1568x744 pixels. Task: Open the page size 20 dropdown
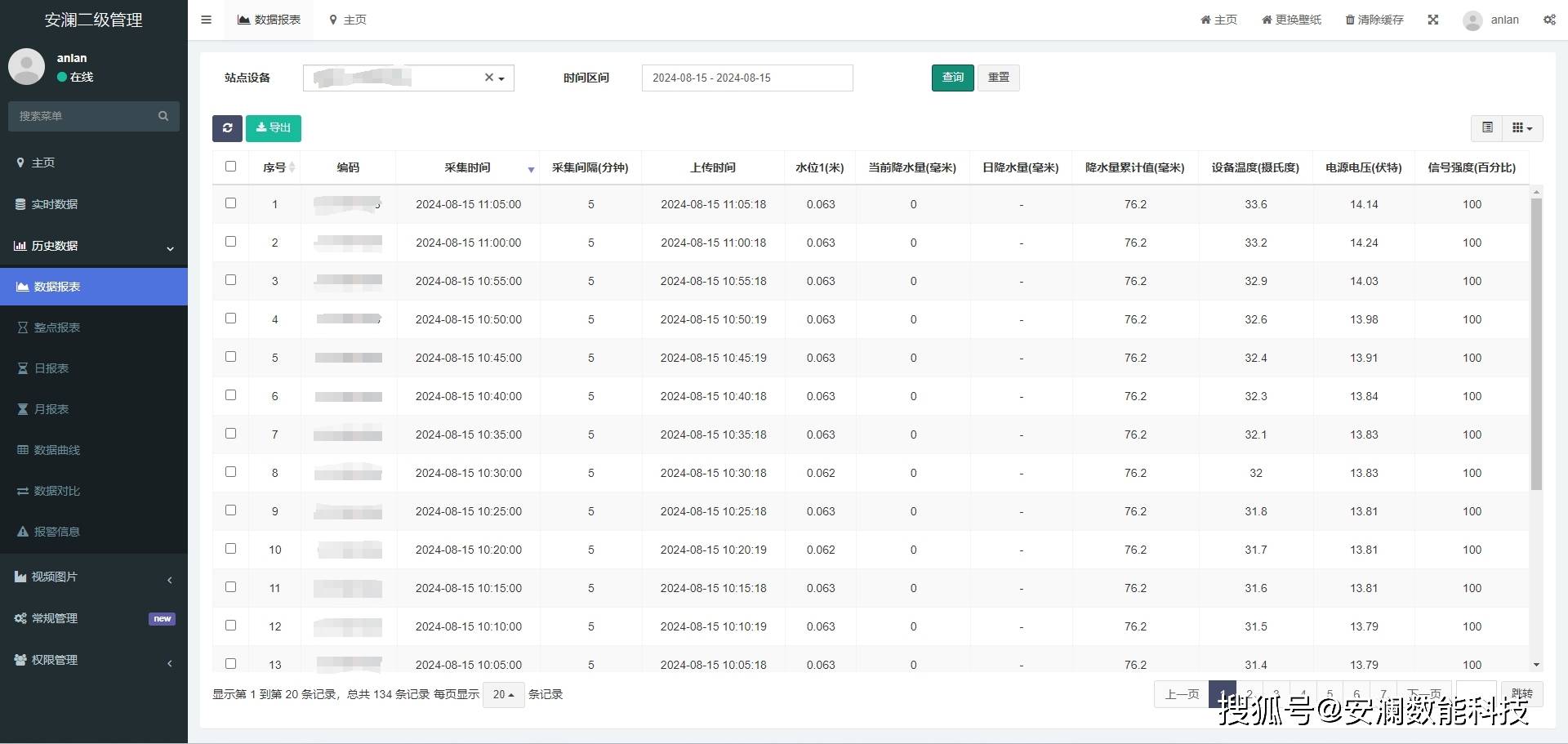pos(503,694)
